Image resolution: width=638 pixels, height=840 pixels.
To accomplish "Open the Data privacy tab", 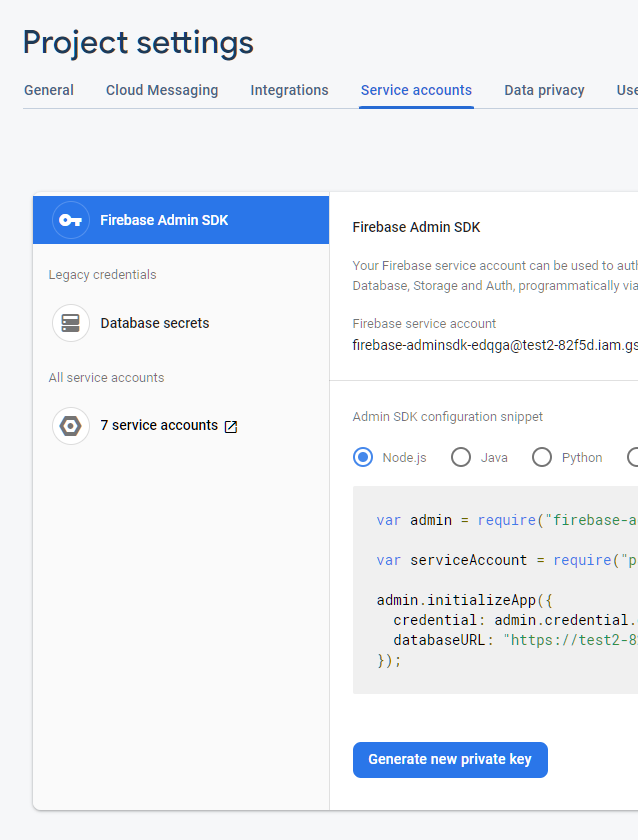I will point(544,90).
